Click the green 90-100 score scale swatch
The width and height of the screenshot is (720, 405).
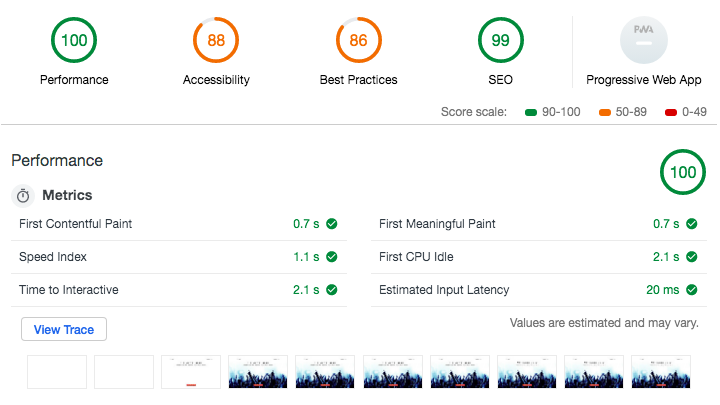click(531, 112)
